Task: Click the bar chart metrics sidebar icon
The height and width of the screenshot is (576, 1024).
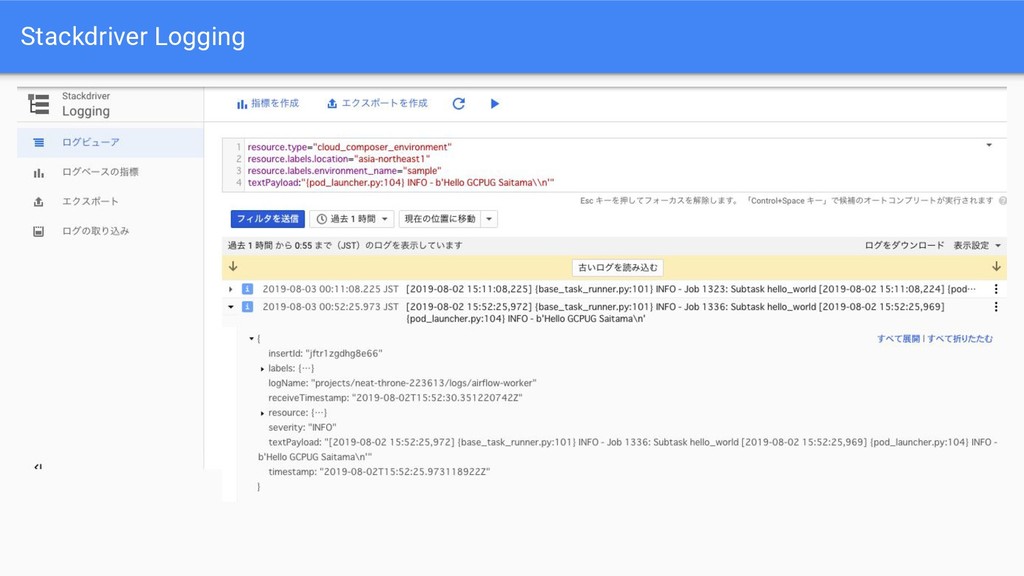Action: 39,173
